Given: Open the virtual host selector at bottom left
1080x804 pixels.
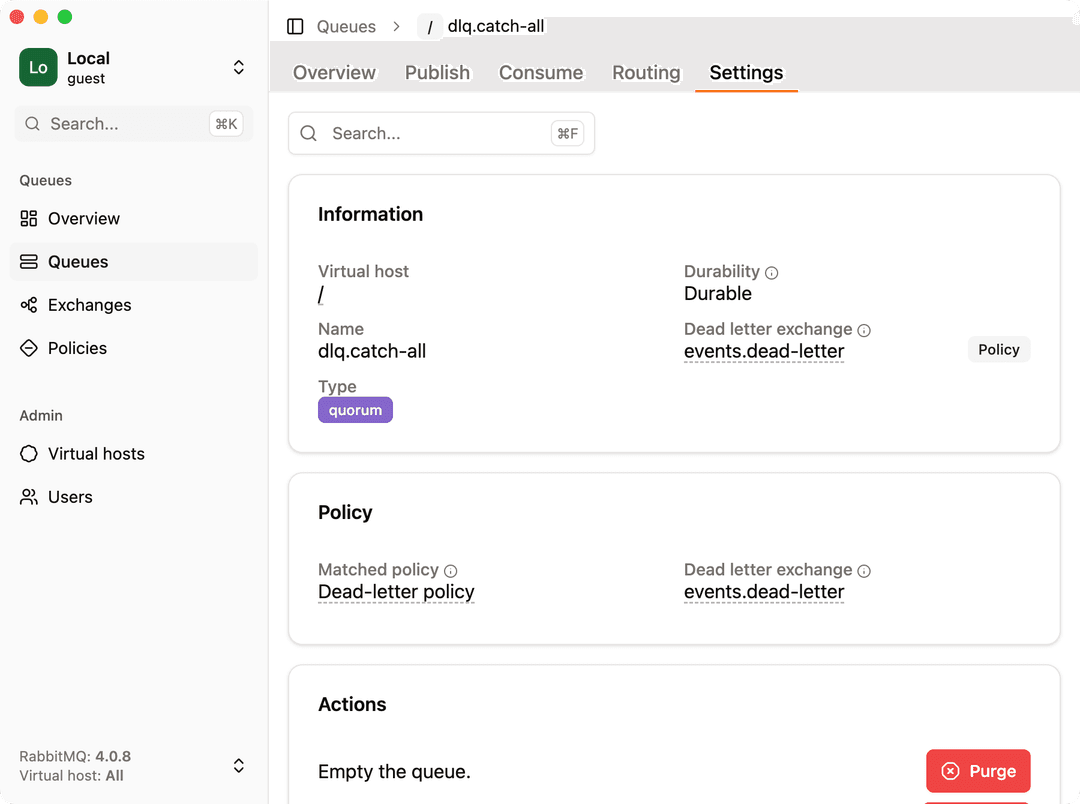Looking at the screenshot, I should coord(238,765).
